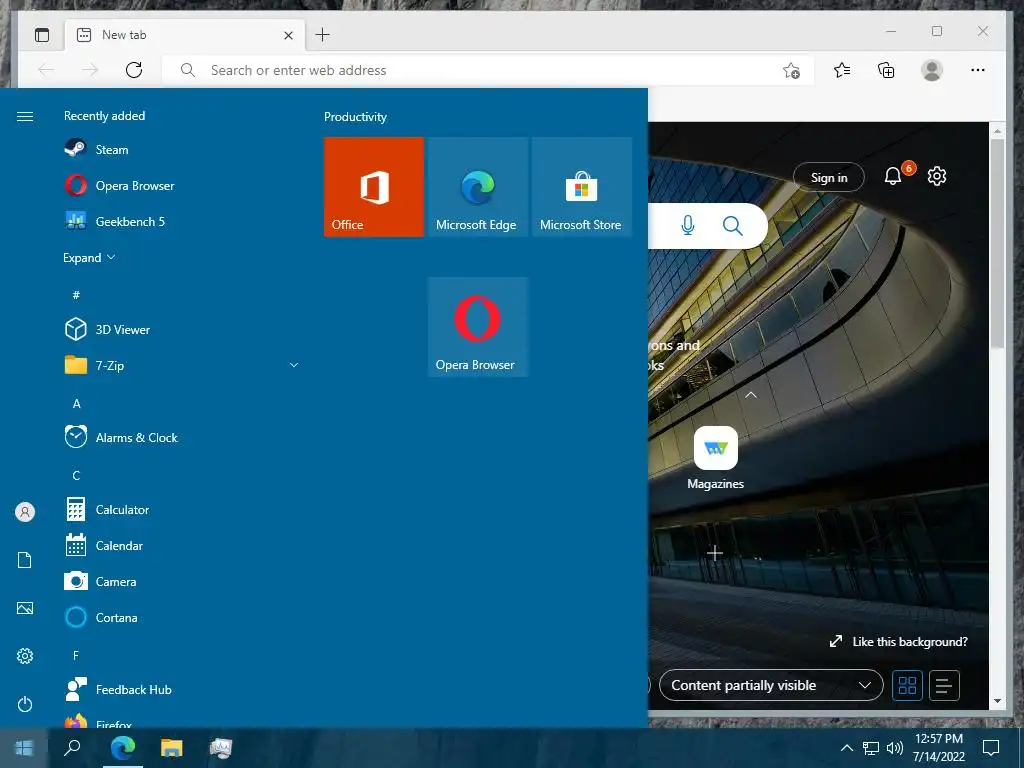Click the letter C section header
The width and height of the screenshot is (1024, 768).
[76, 475]
